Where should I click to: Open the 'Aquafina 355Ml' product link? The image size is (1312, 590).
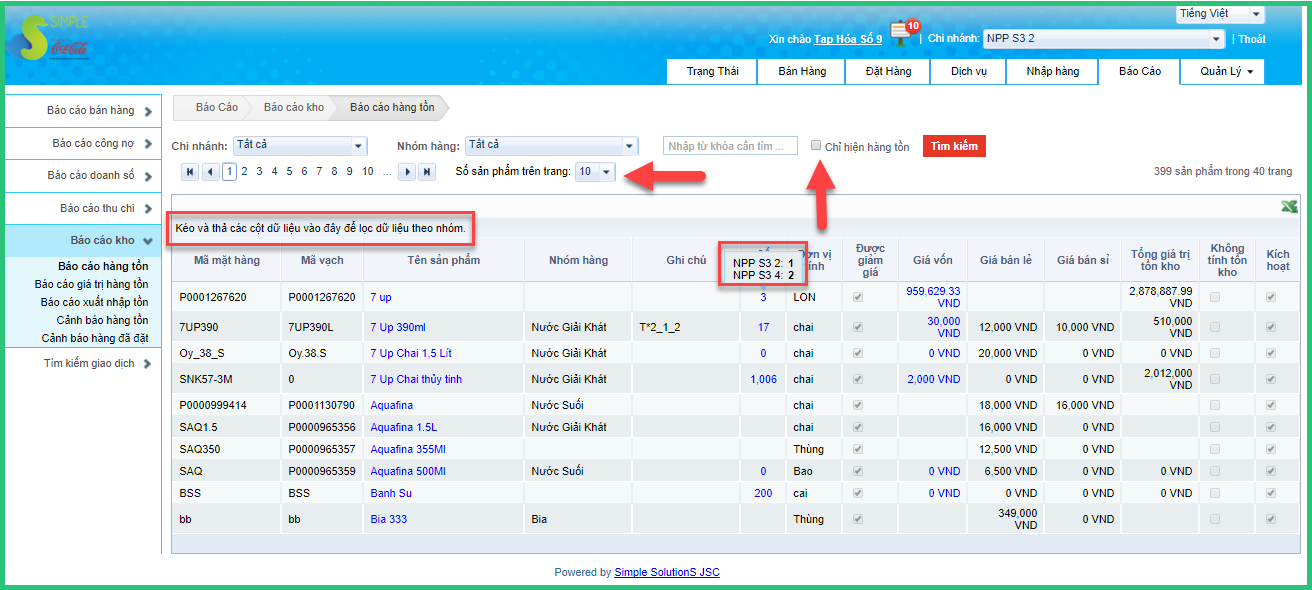coord(408,449)
